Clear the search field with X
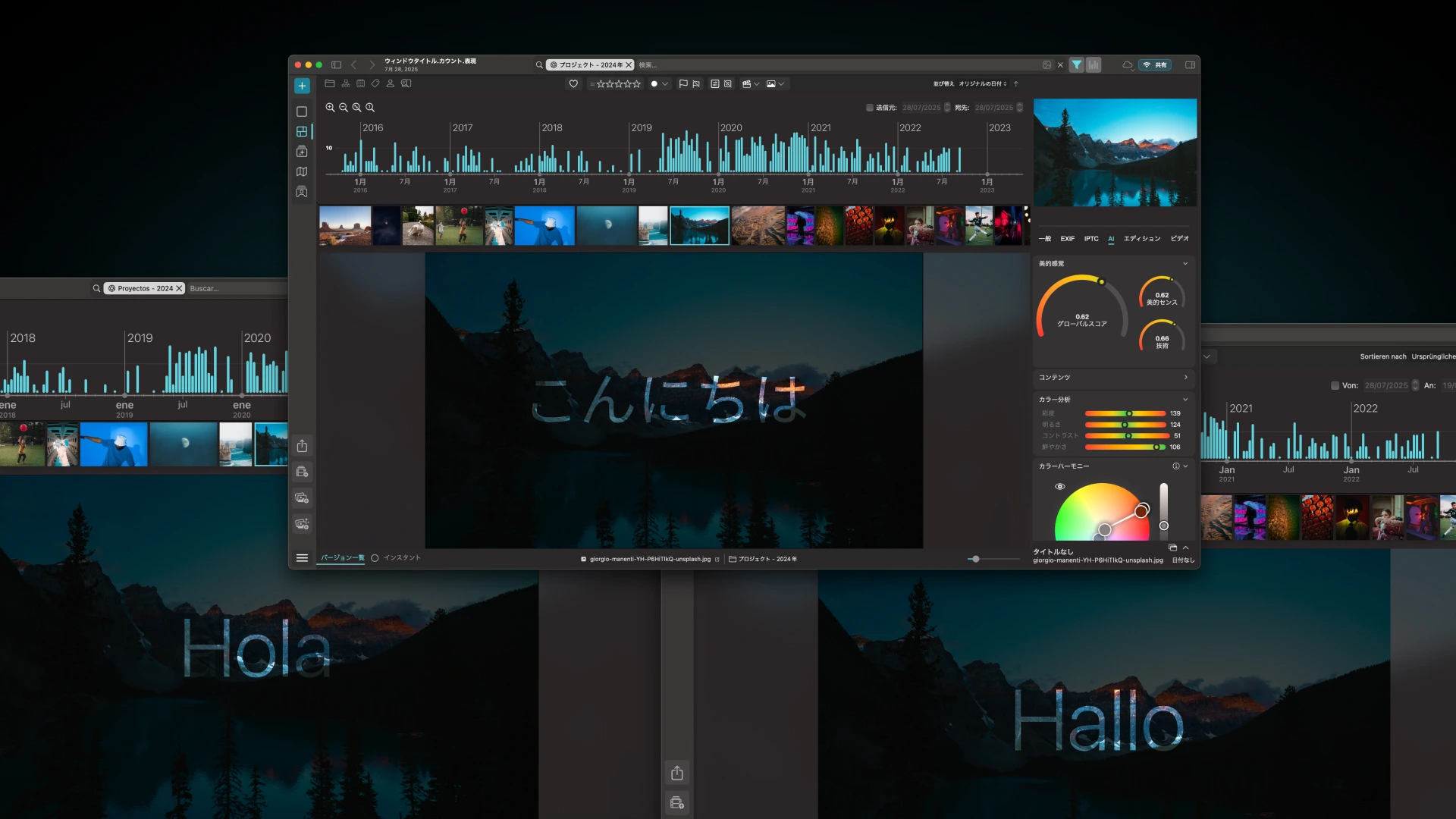The width and height of the screenshot is (1456, 819). pyautogui.click(x=1060, y=65)
